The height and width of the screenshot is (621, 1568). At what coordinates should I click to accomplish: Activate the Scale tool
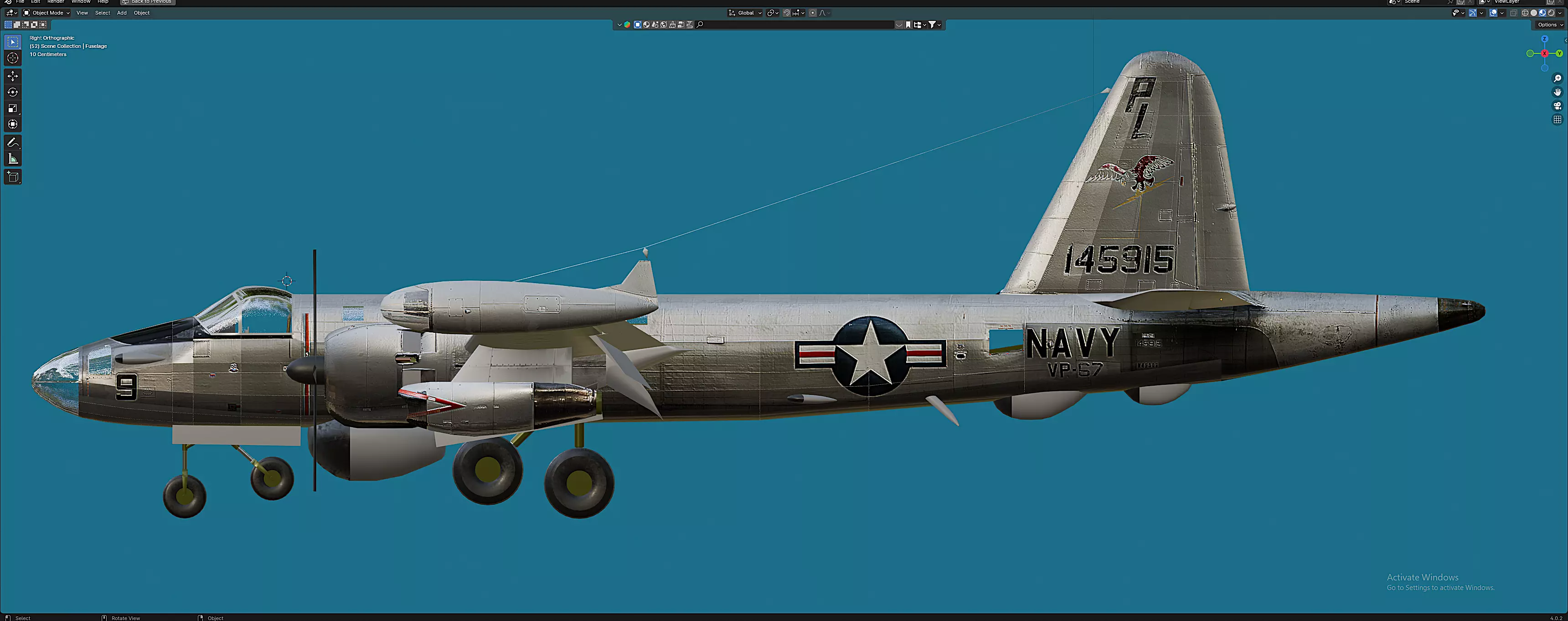(x=13, y=108)
